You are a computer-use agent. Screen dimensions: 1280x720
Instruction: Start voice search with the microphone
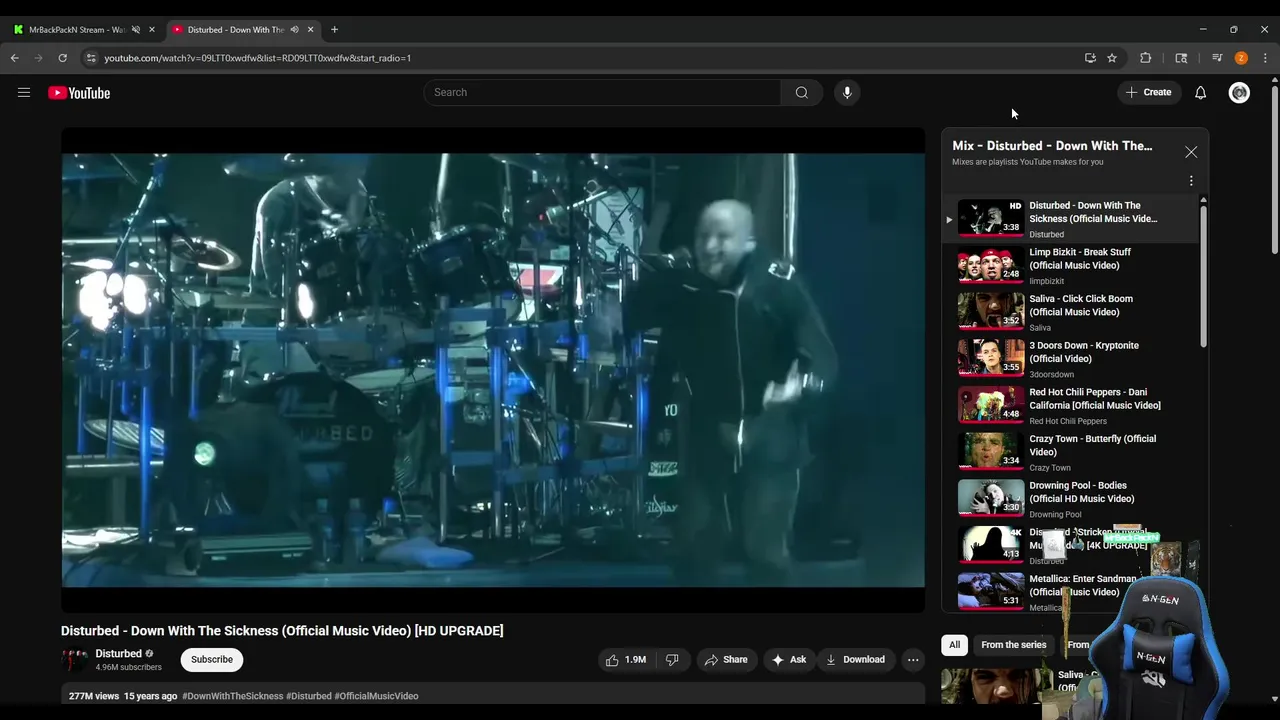click(847, 92)
